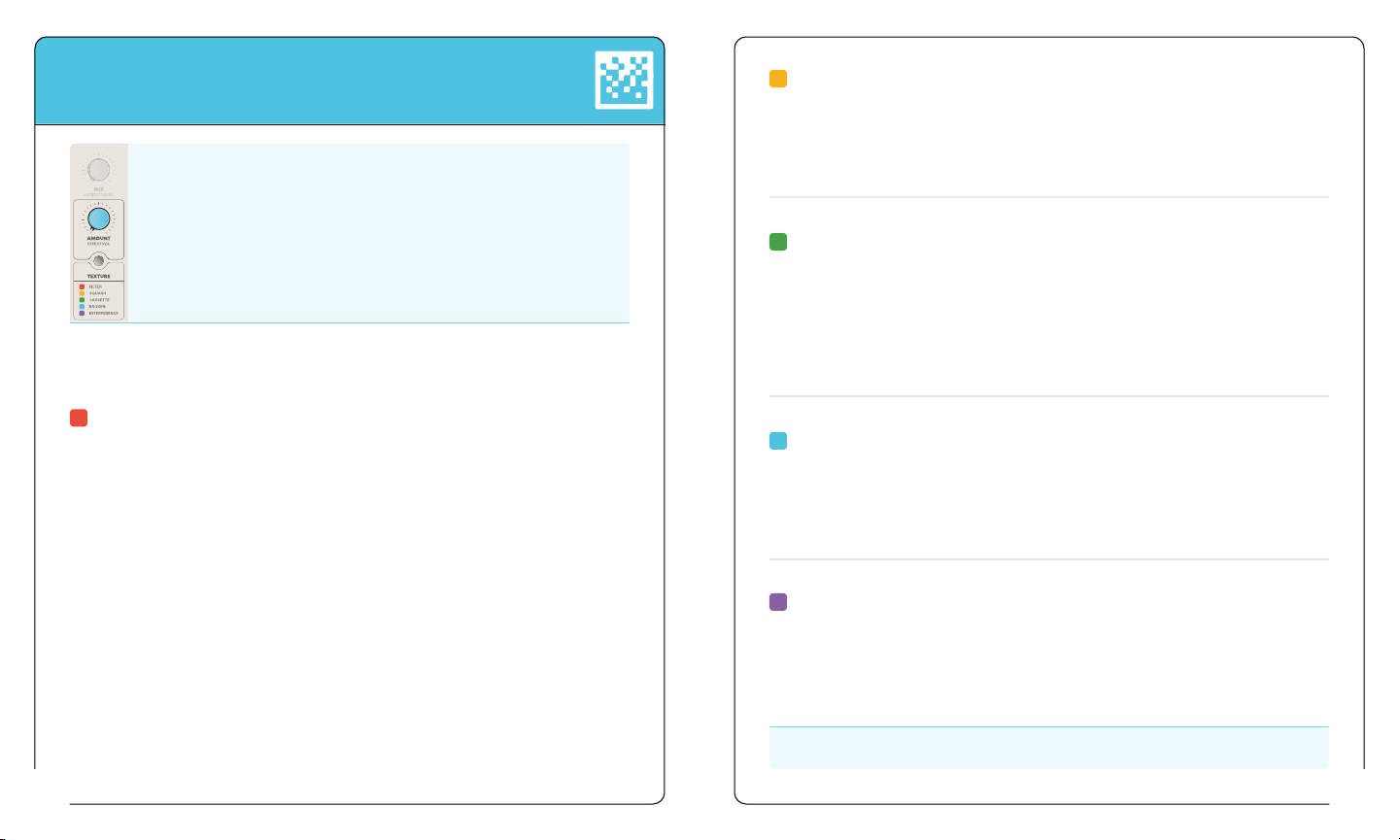Click the large green square section marker
The width and height of the screenshot is (1400, 840).
778,242
